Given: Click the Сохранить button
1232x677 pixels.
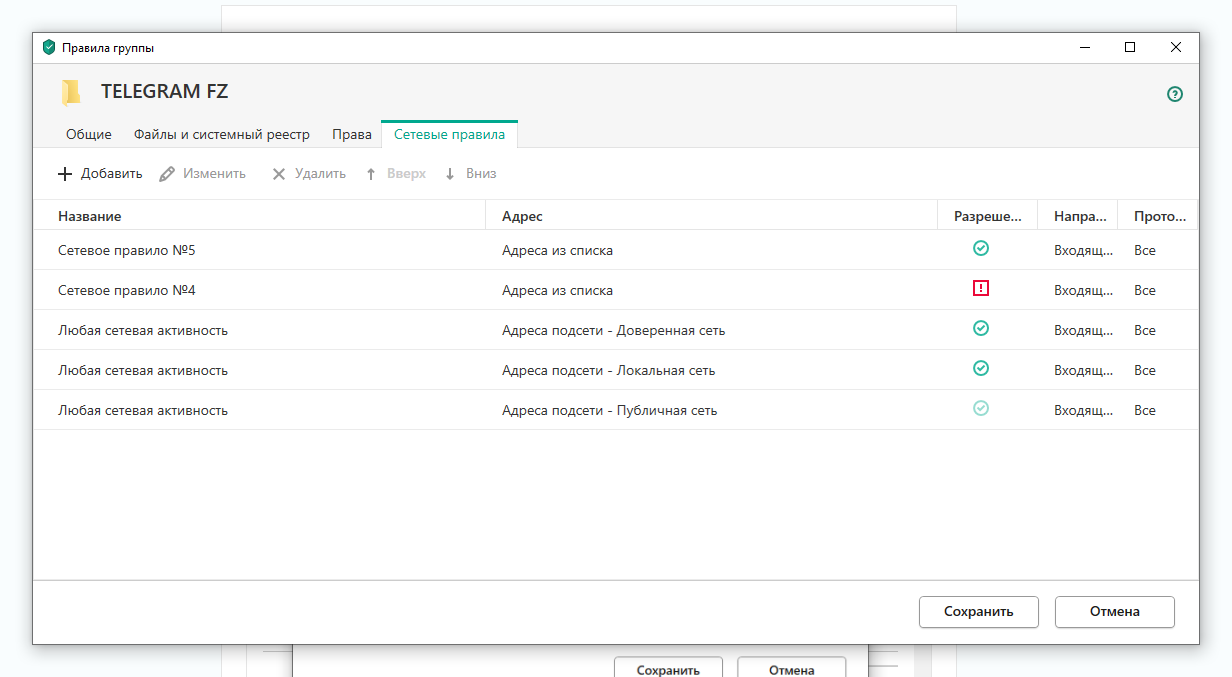Looking at the screenshot, I should pyautogui.click(x=979, y=612).
